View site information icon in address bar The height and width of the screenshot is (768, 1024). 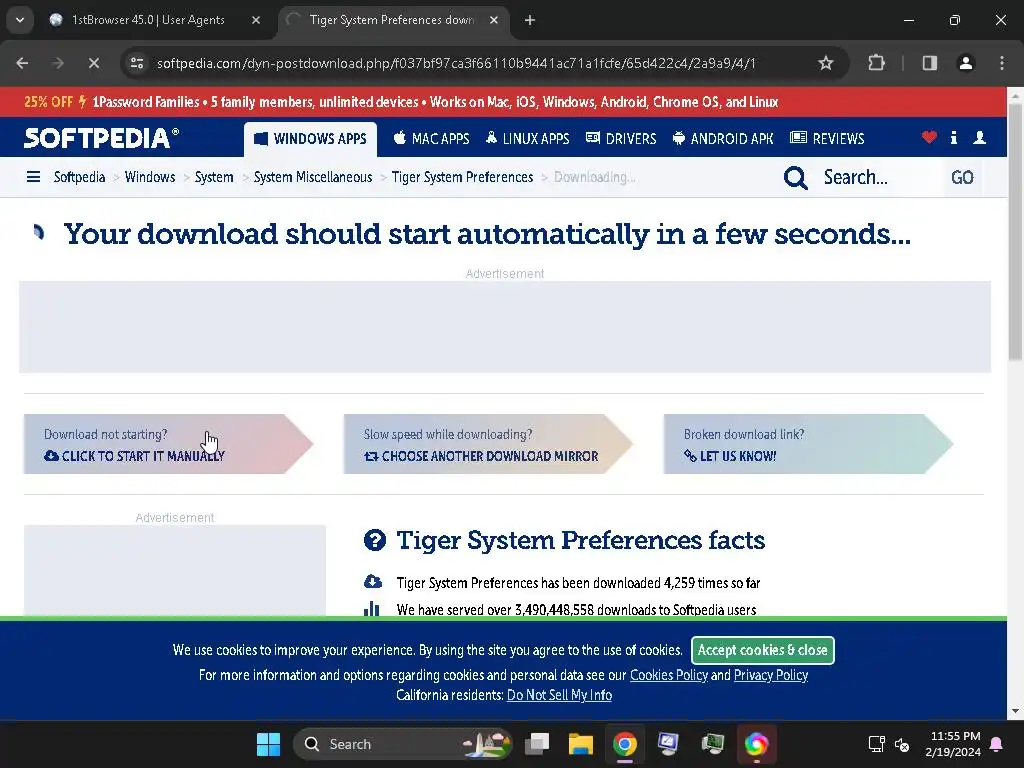click(136, 63)
